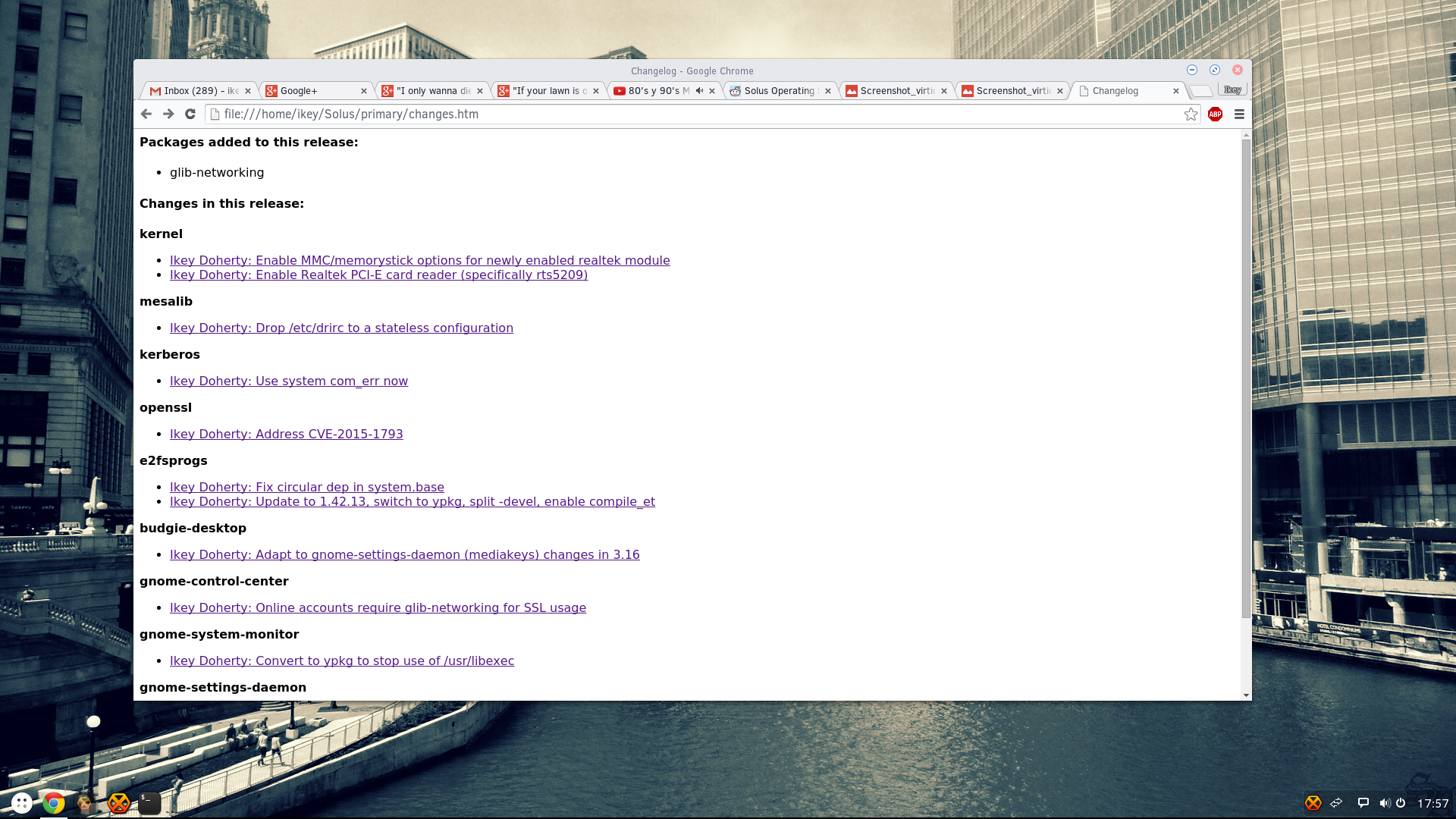Open the notifications chat tray icon
The width and height of the screenshot is (1456, 819).
(1363, 802)
